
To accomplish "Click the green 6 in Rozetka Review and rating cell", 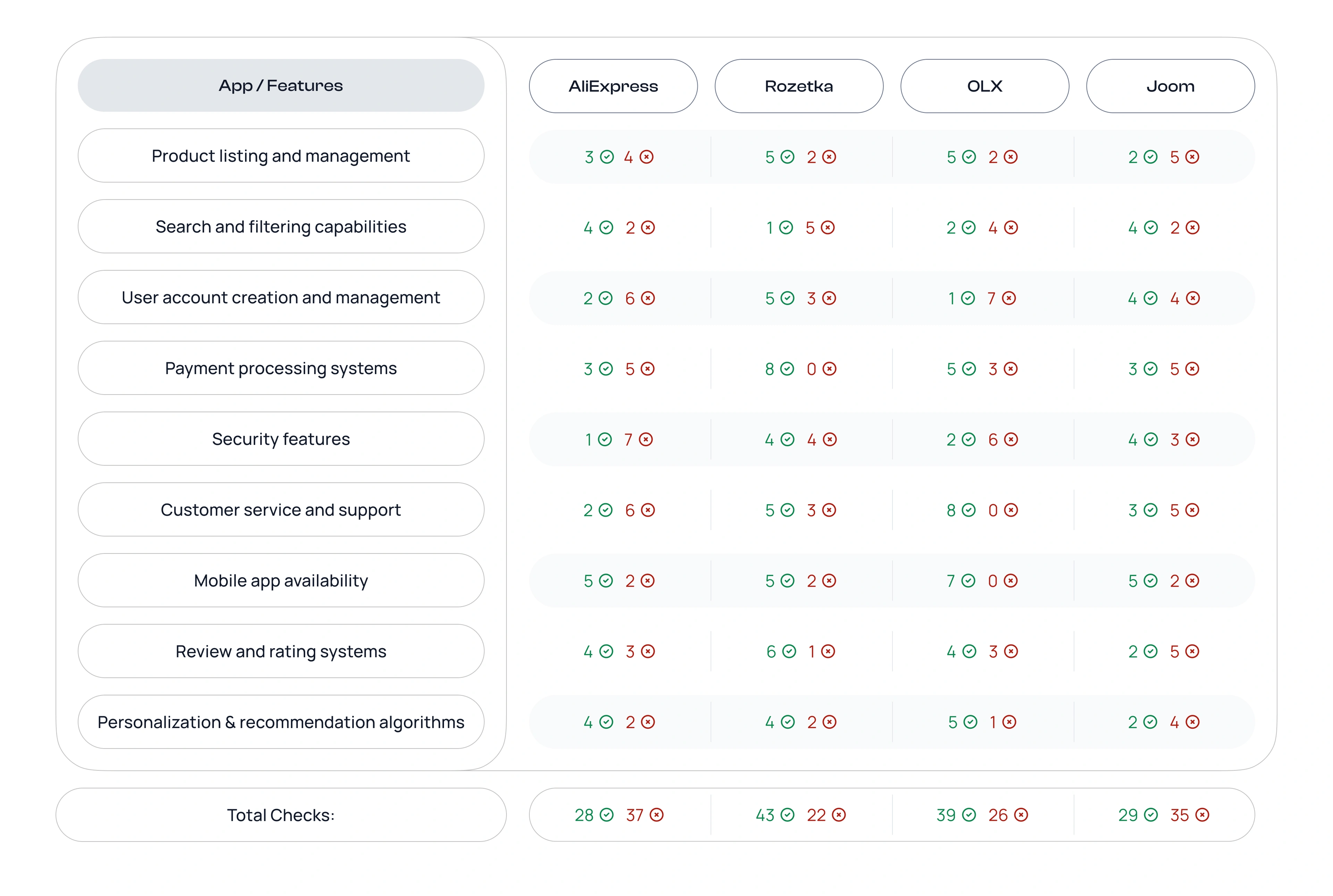I will coord(771,651).
